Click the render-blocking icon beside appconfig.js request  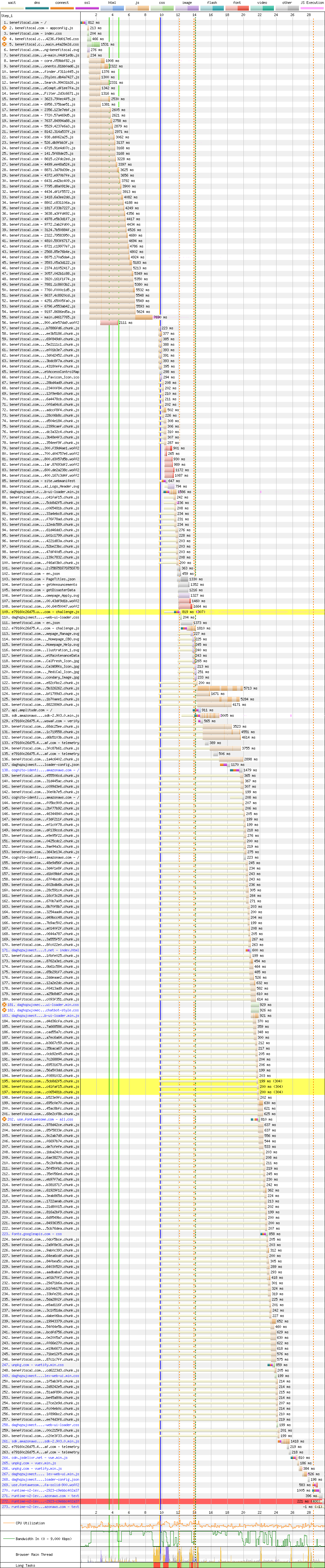pos(4,28)
